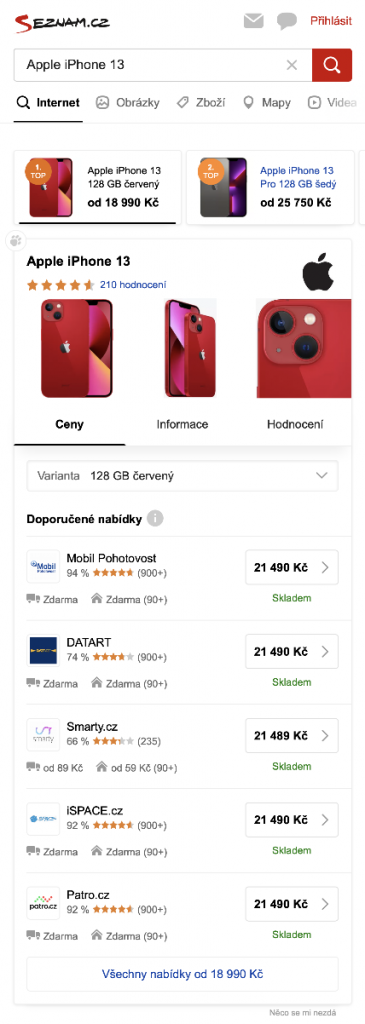Image resolution: width=365 pixels, height=1024 pixels.
Task: Open info icon next to Doporučené nabídky
Action: (155, 519)
